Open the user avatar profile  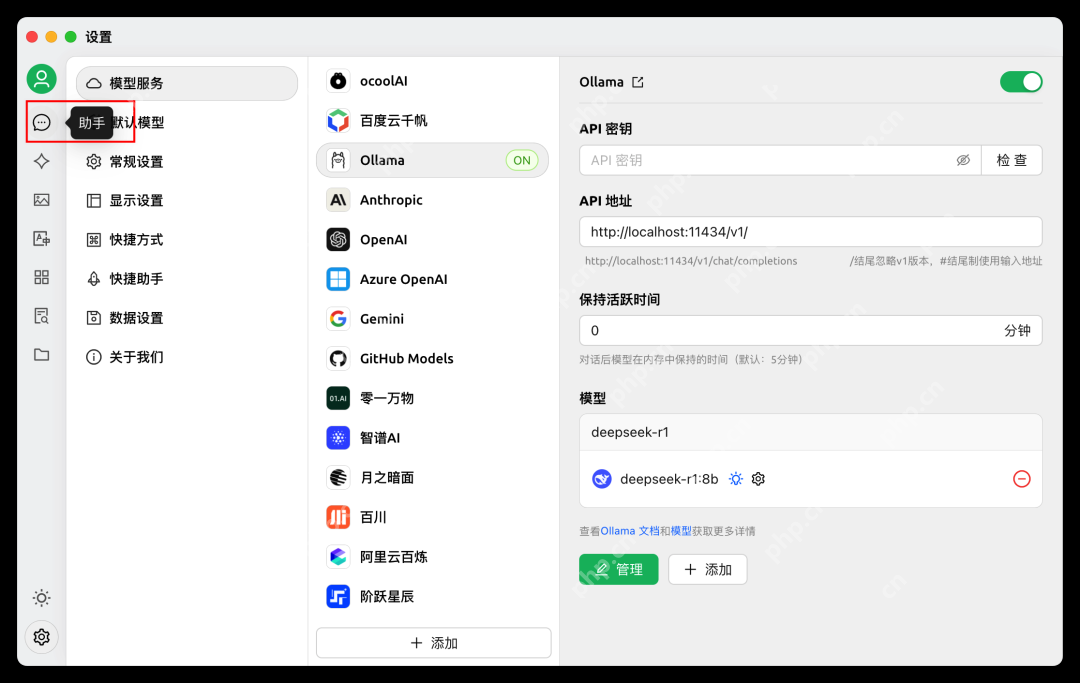click(x=41, y=78)
